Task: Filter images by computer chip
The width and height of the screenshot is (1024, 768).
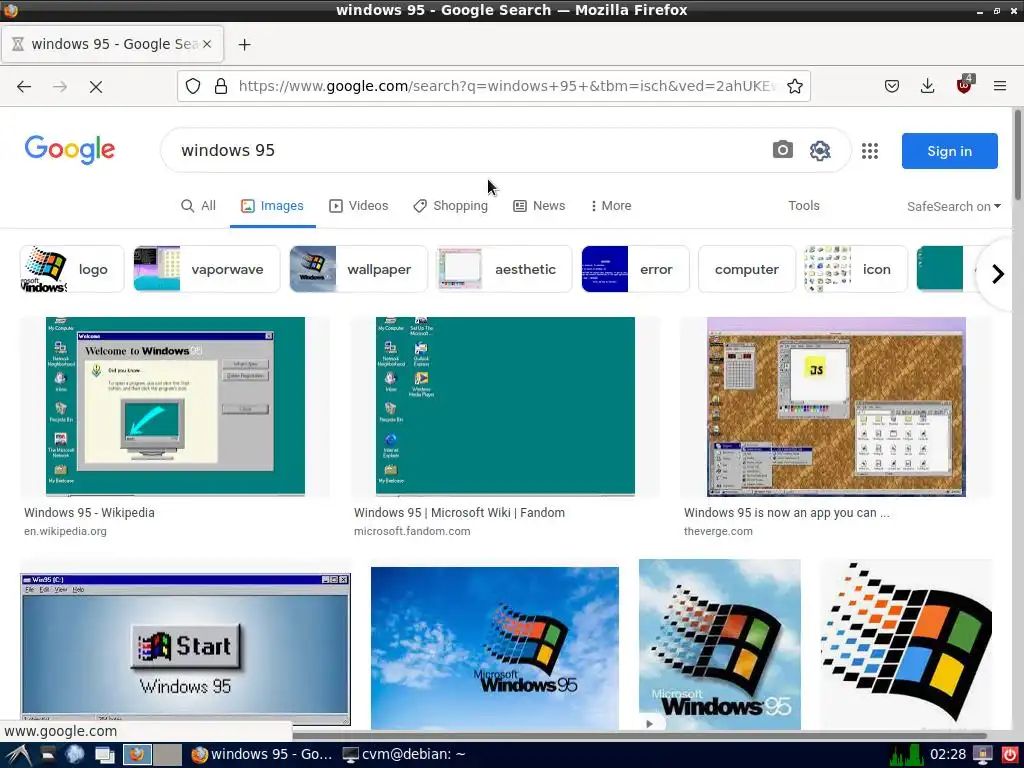Action: point(747,269)
